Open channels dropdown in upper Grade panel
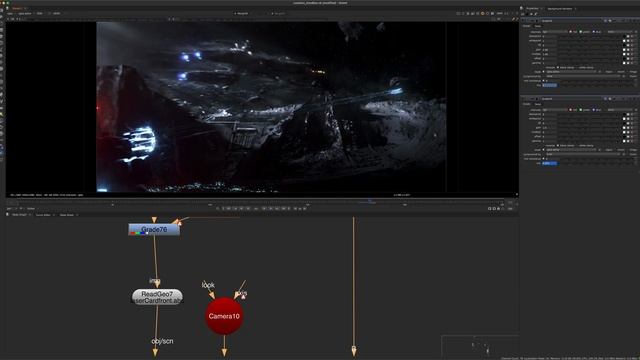Image resolution: width=640 pixels, height=360 pixels. 555,31
